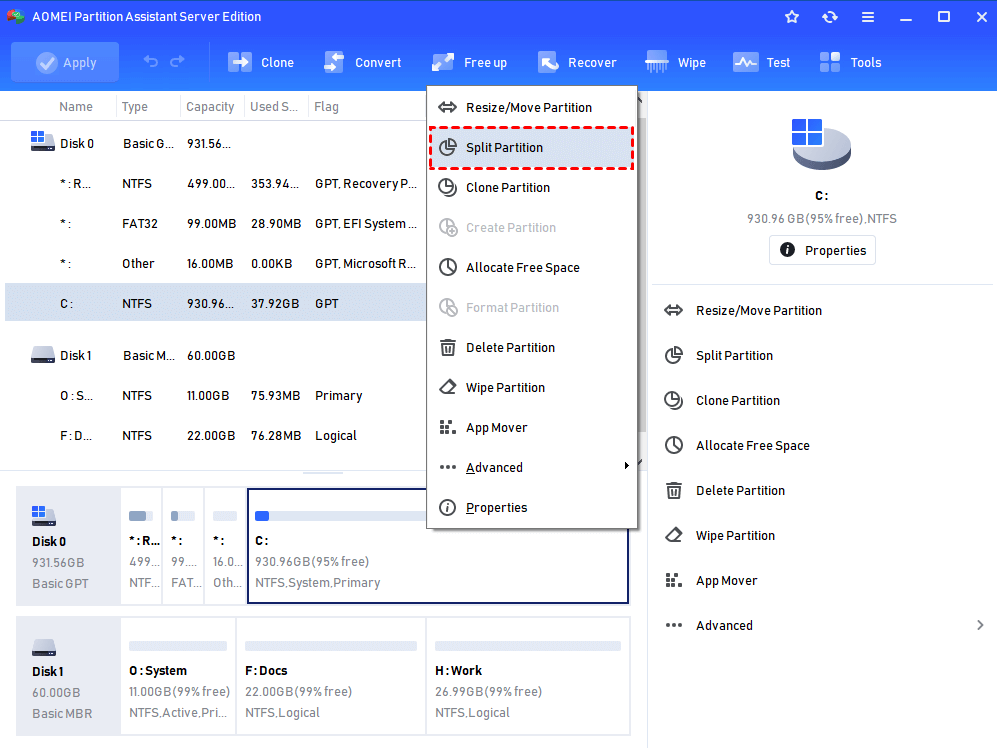Click Clone Partition in right panel
Image resolution: width=997 pixels, height=748 pixels.
pyautogui.click(x=738, y=401)
